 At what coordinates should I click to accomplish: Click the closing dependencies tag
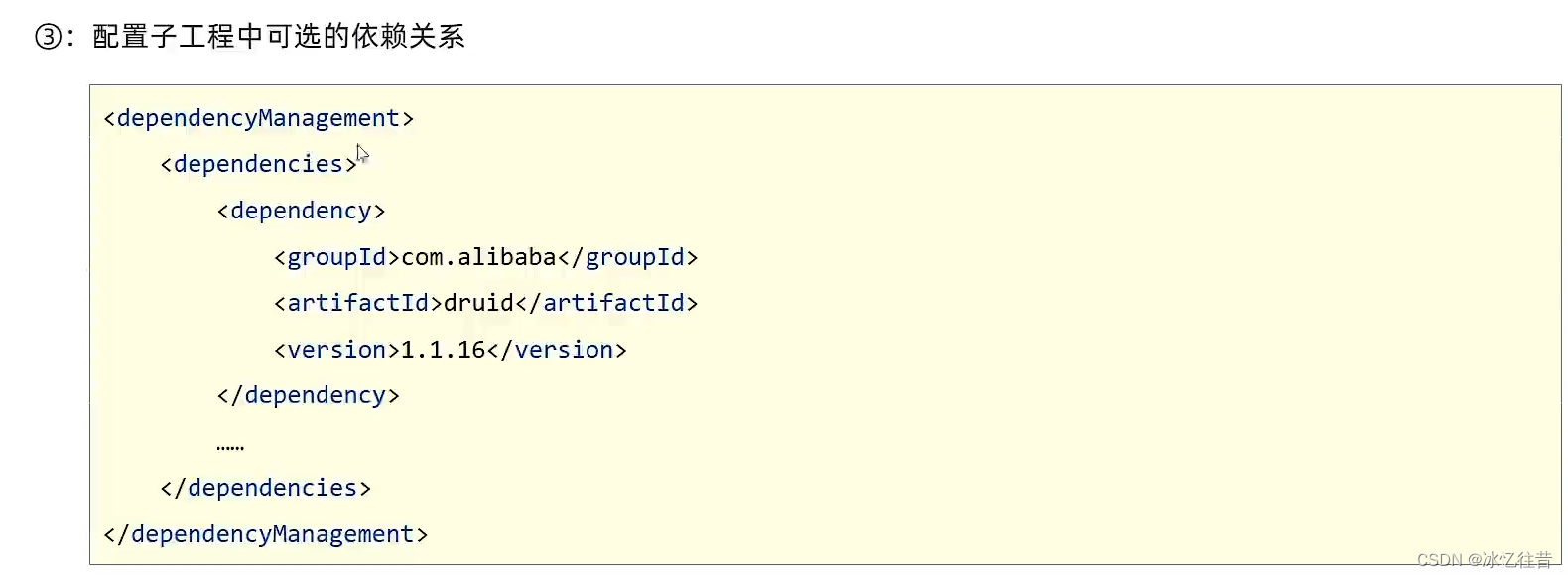click(265, 488)
